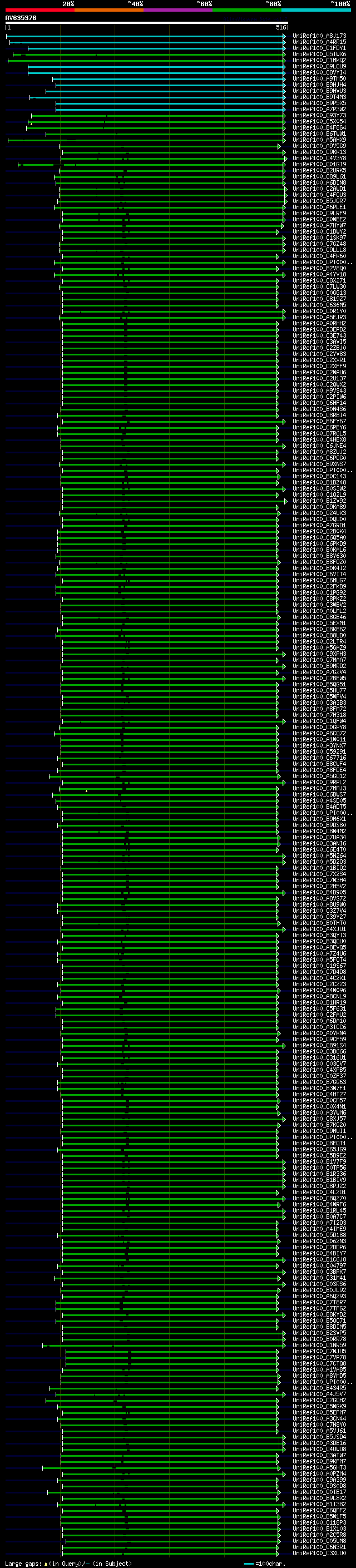The width and height of the screenshot is (356, 1568).
Task: Select hit label UniRef100_A7HYW7
Action: click(x=319, y=225)
